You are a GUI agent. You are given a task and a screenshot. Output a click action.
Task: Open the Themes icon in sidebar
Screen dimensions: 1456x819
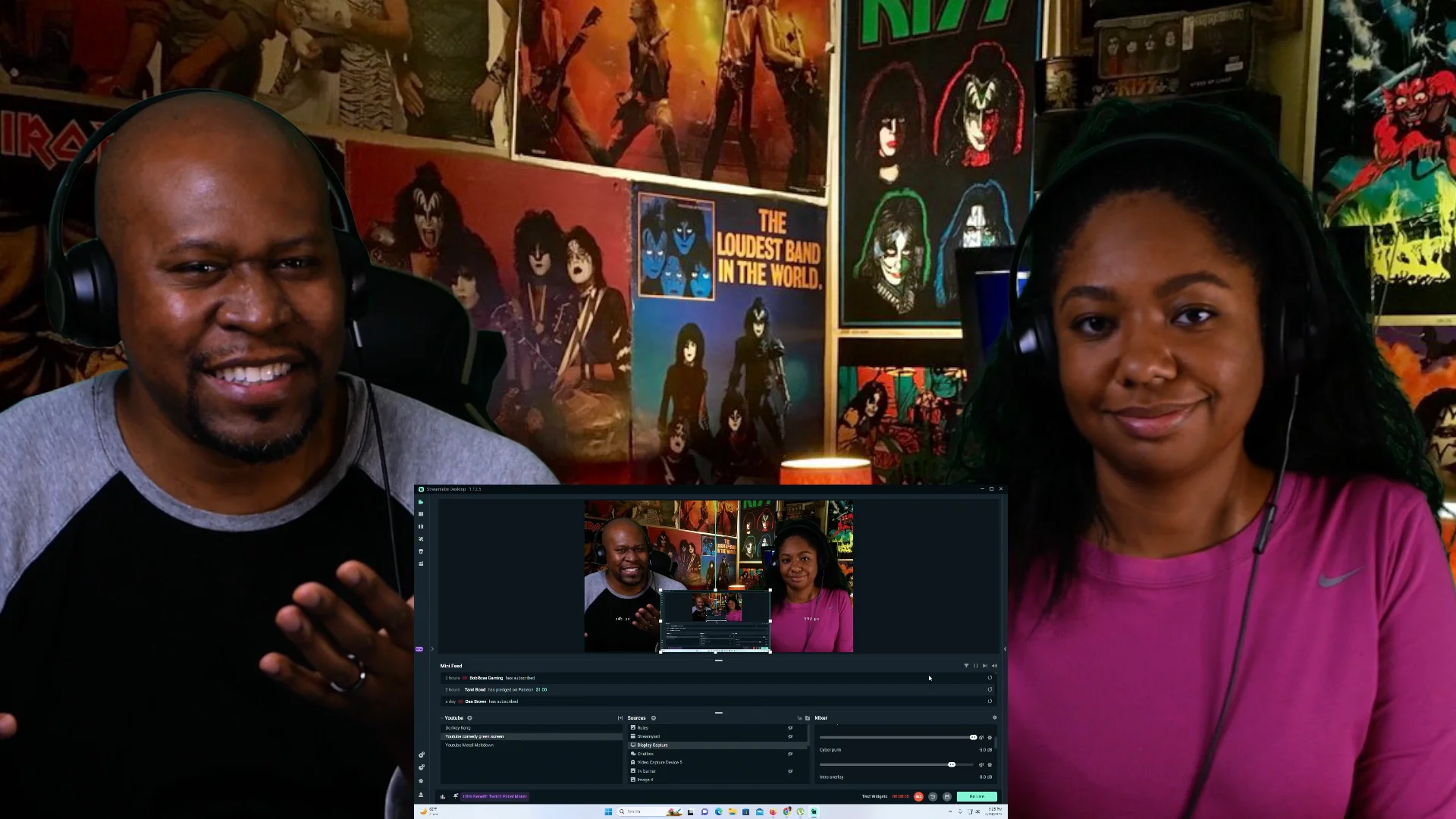421,539
